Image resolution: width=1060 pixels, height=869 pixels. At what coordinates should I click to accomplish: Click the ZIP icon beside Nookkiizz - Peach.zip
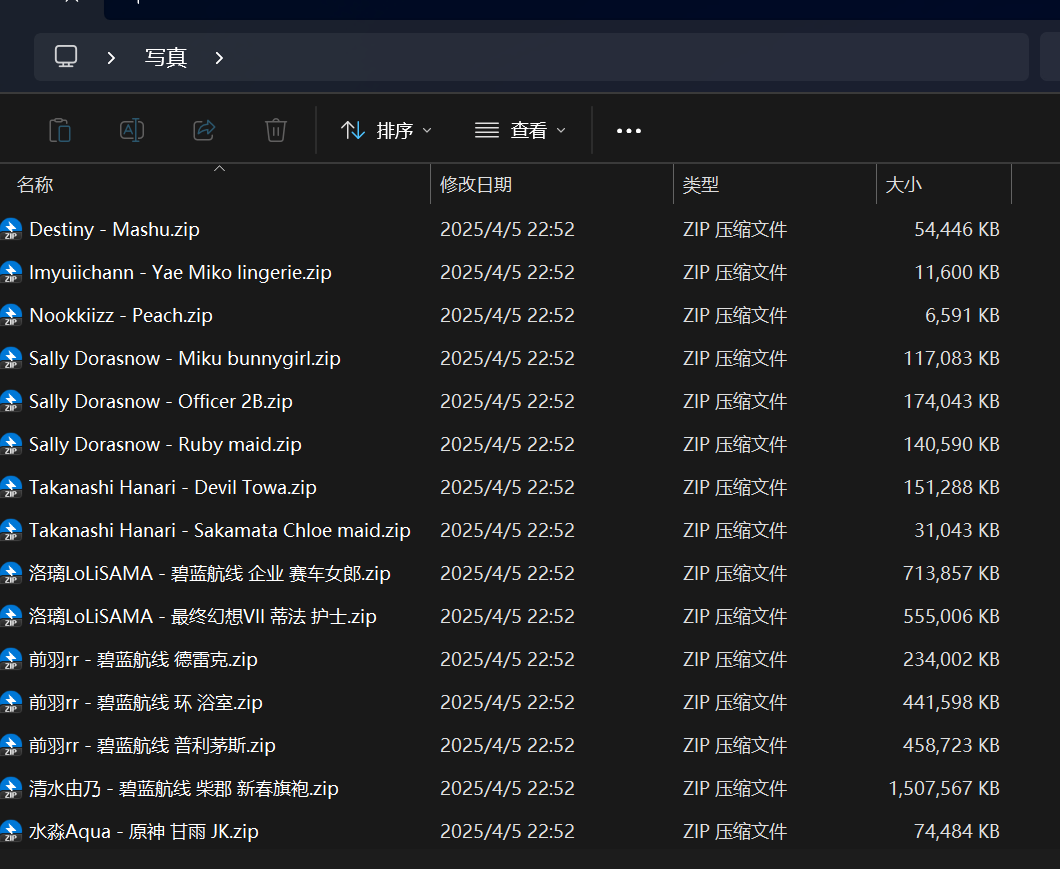[11, 316]
